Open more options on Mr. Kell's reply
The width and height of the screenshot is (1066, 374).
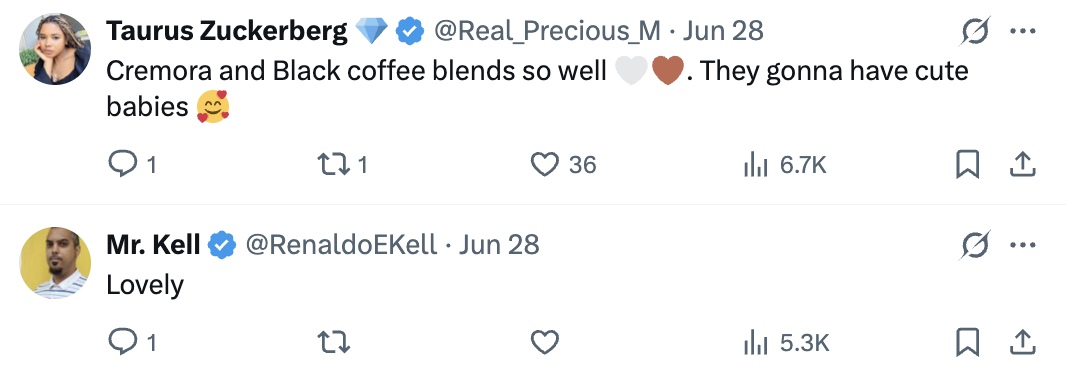pos(1023,245)
